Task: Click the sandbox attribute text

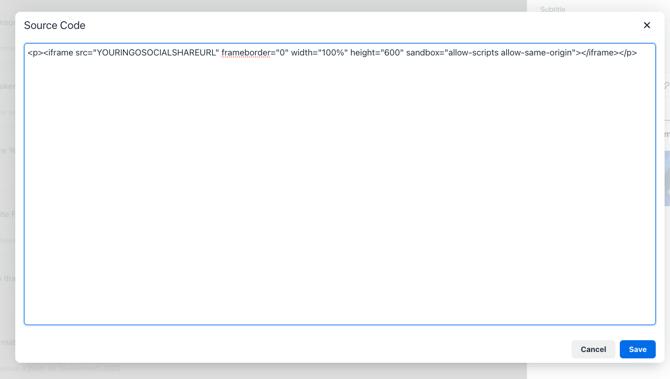Action: [x=490, y=53]
